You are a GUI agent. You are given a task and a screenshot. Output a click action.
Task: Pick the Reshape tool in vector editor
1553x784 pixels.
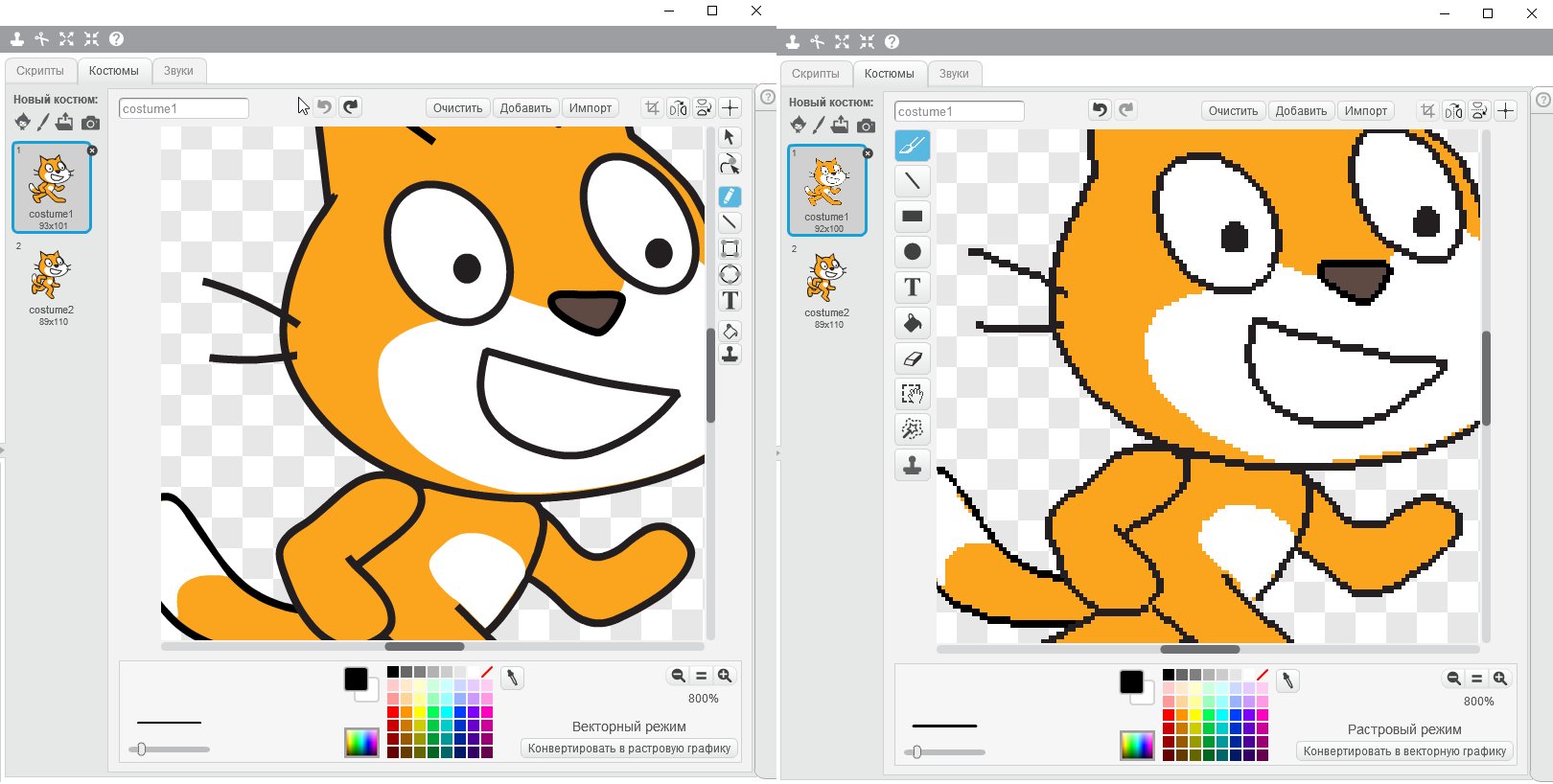coord(730,164)
